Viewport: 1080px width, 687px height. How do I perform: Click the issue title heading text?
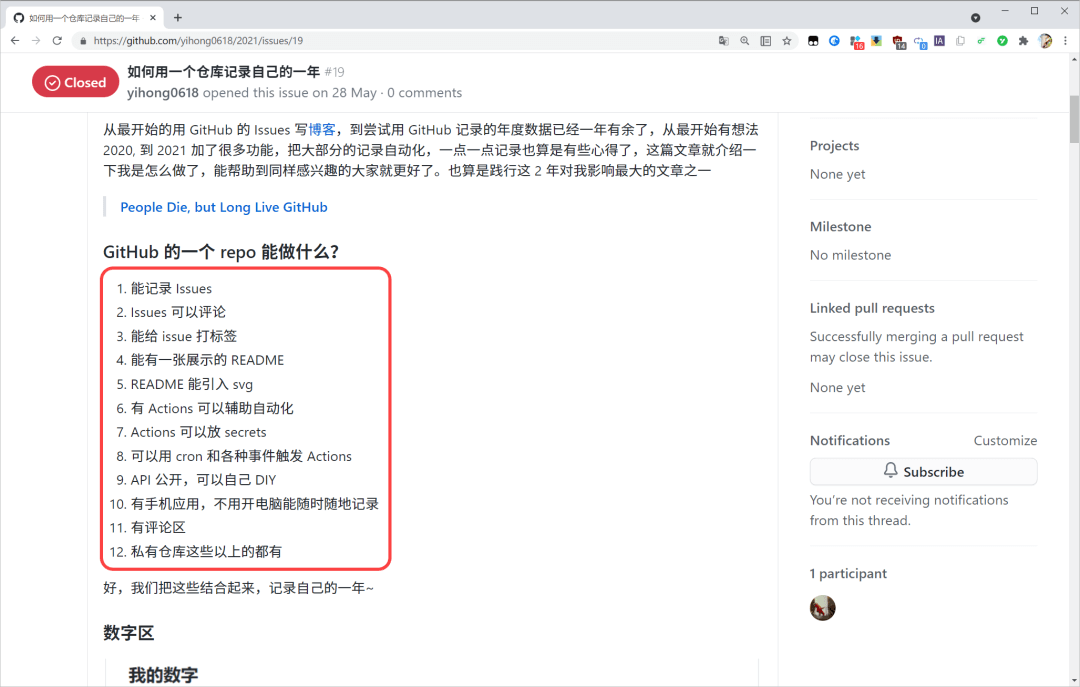click(x=223, y=72)
